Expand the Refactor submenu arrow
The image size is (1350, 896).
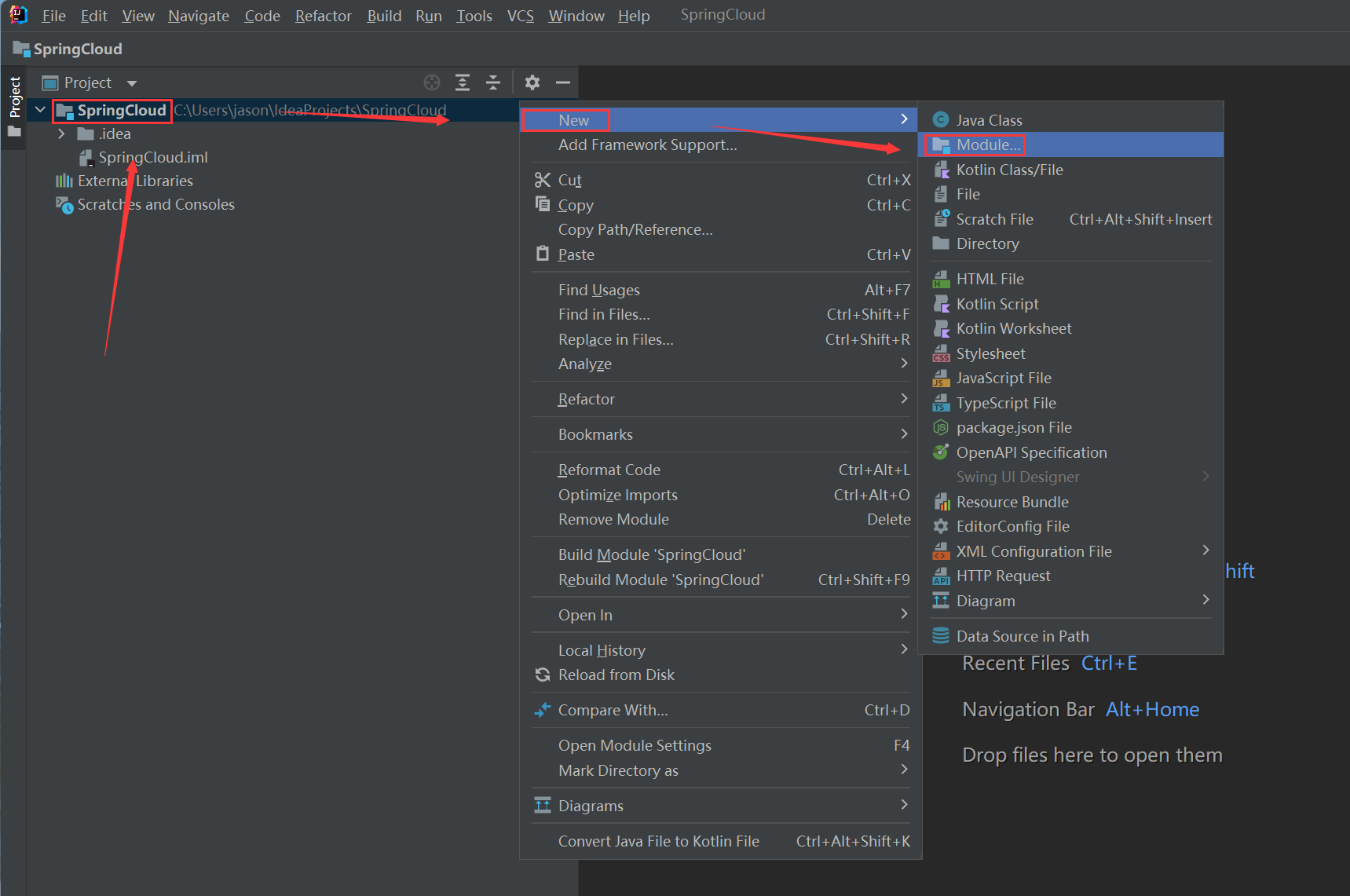click(x=904, y=399)
